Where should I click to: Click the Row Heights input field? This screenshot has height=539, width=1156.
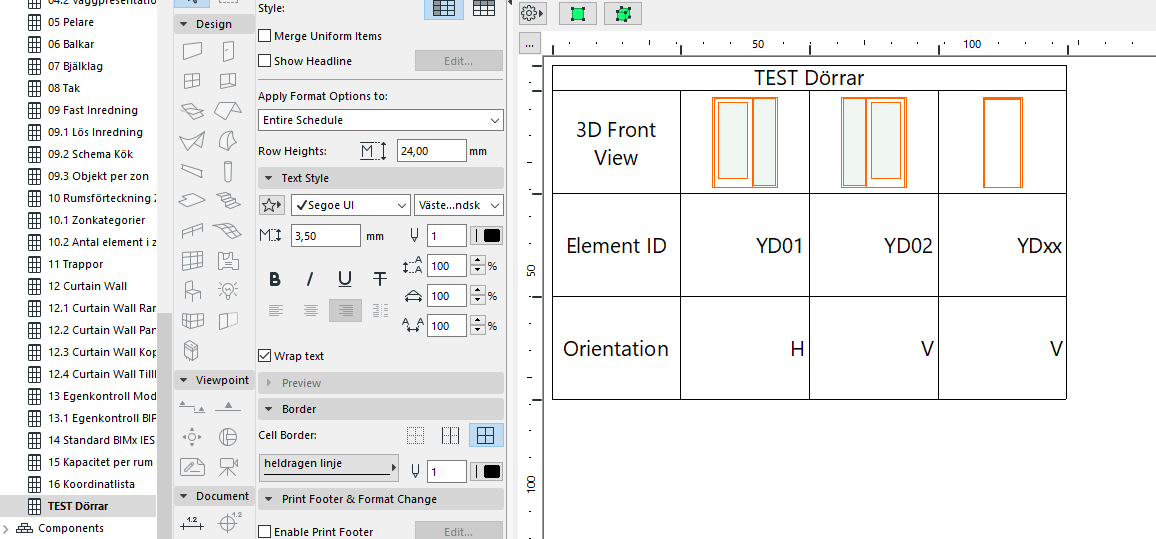pyautogui.click(x=431, y=151)
